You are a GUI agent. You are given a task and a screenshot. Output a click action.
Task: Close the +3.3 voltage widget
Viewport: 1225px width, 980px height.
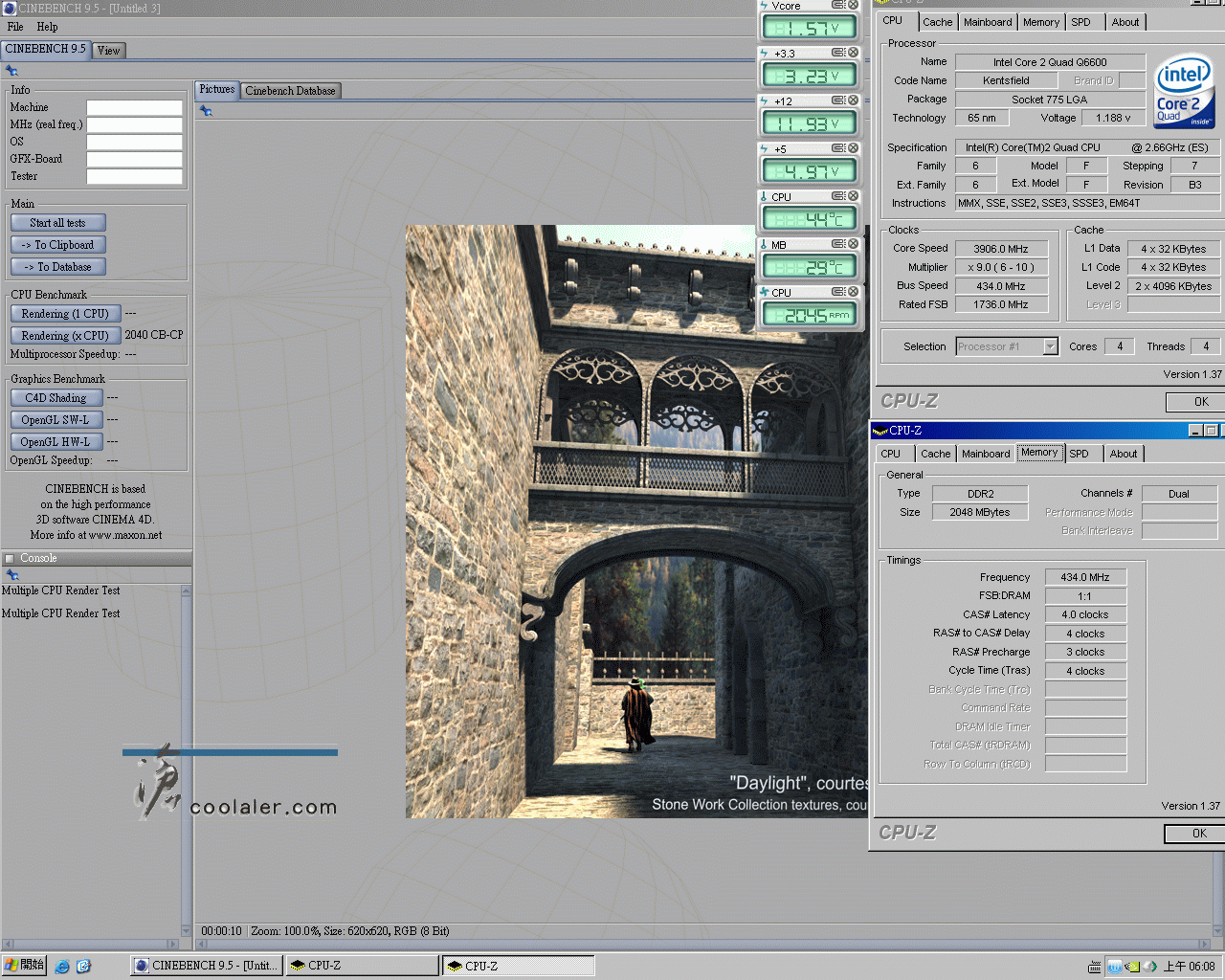(853, 53)
